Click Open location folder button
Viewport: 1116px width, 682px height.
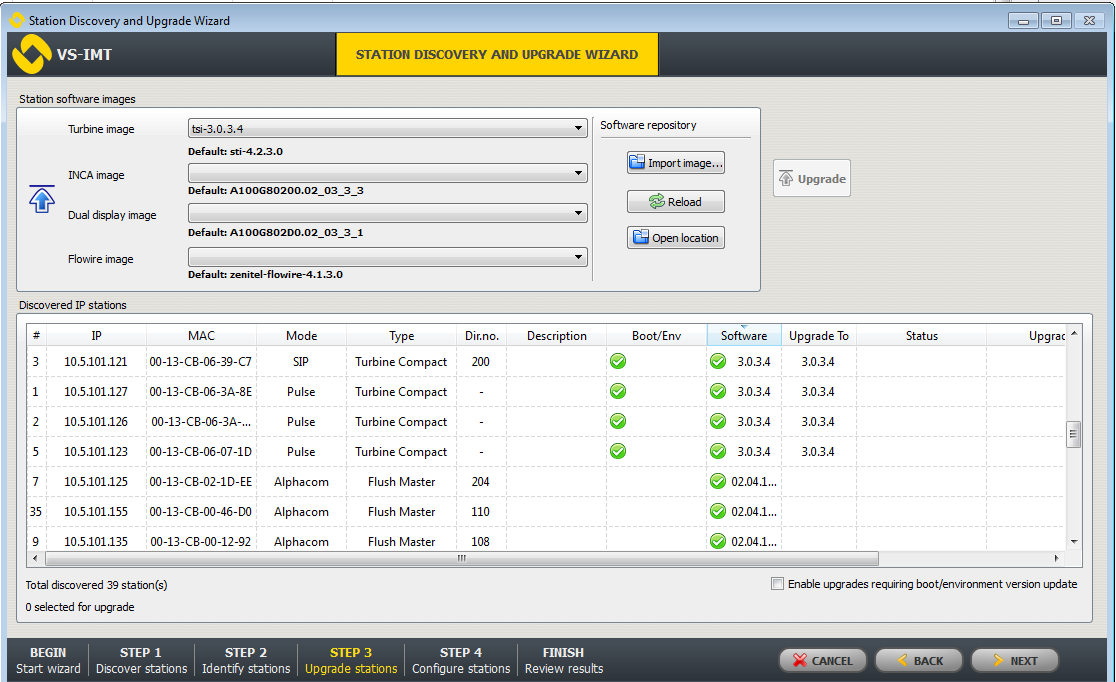click(675, 238)
